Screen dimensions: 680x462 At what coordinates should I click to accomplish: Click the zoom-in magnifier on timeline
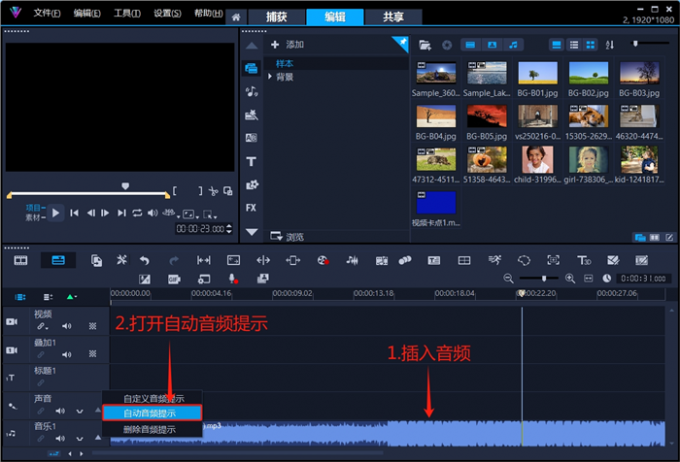pos(570,278)
